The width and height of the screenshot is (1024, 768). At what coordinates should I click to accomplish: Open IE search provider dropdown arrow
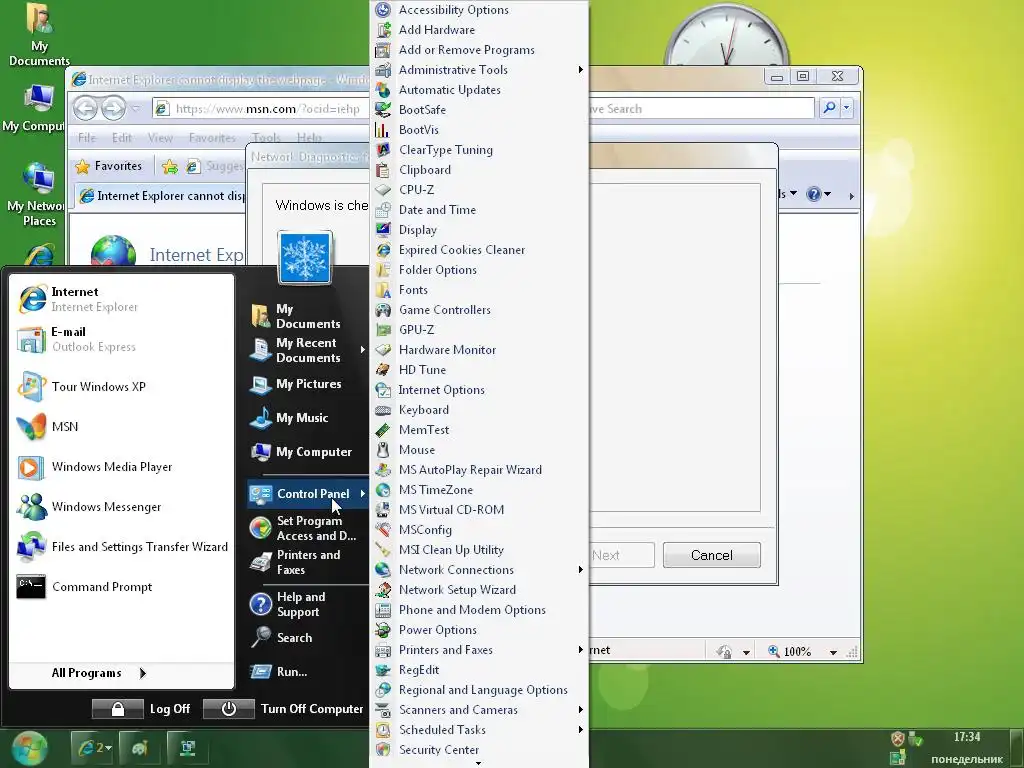pos(847,108)
